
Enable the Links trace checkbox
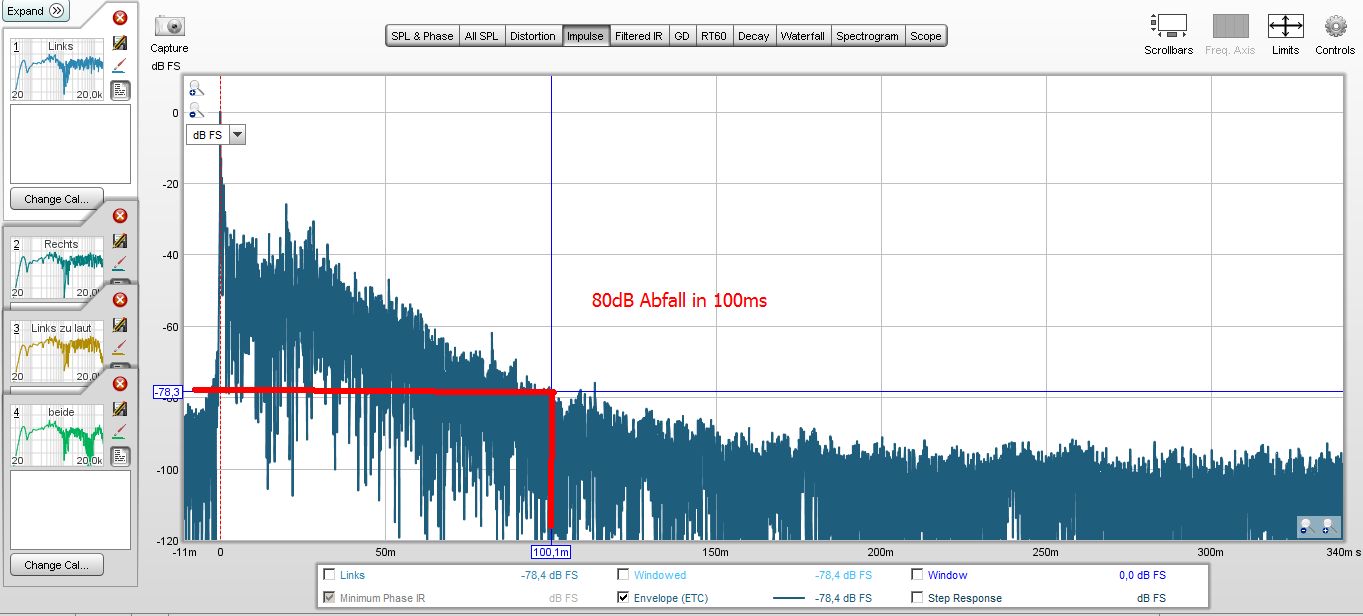pos(329,575)
